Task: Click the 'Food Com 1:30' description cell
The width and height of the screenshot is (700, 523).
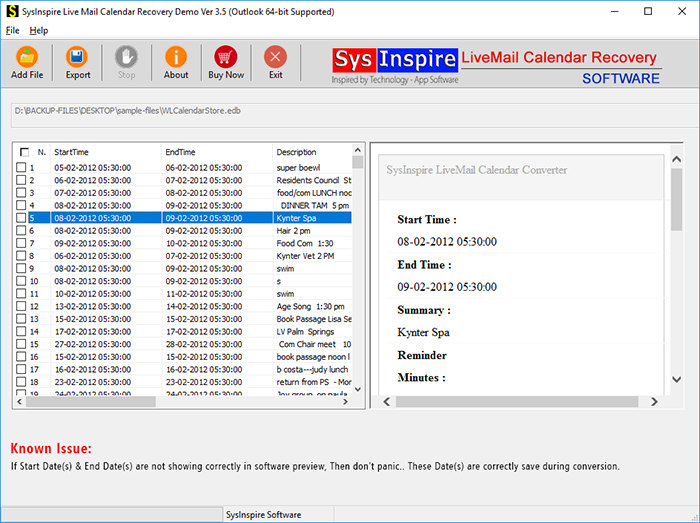Action: click(312, 243)
